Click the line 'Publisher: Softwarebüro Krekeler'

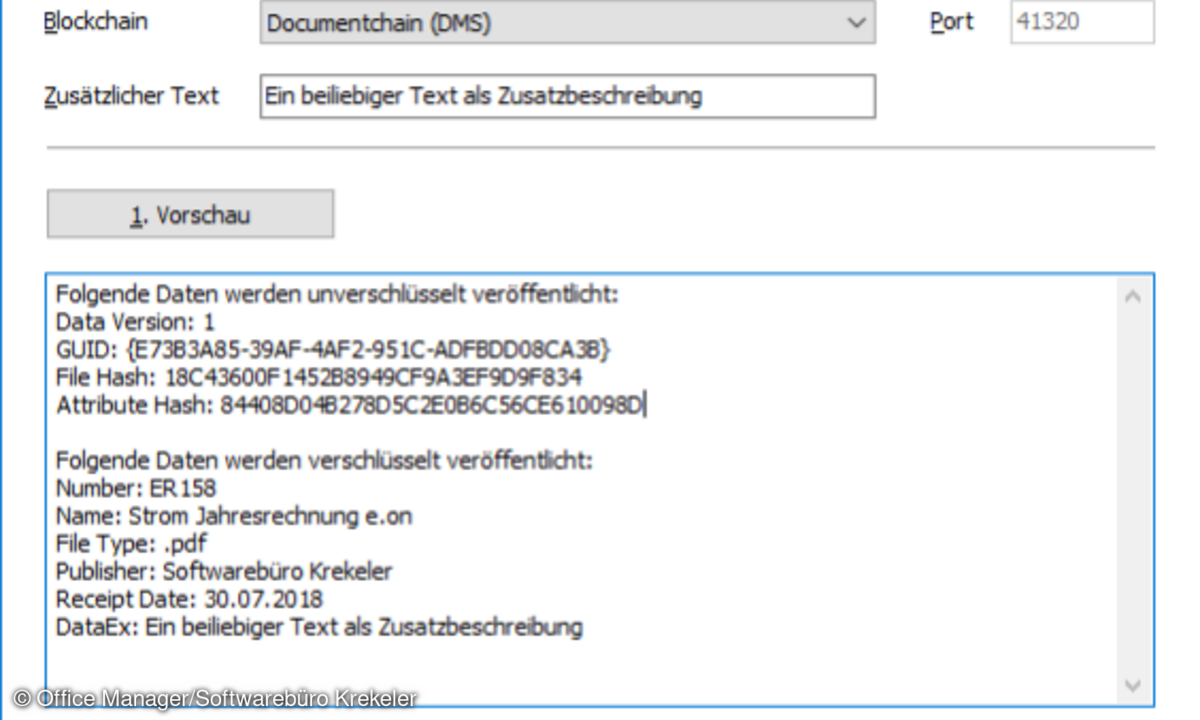pyautogui.click(x=224, y=572)
